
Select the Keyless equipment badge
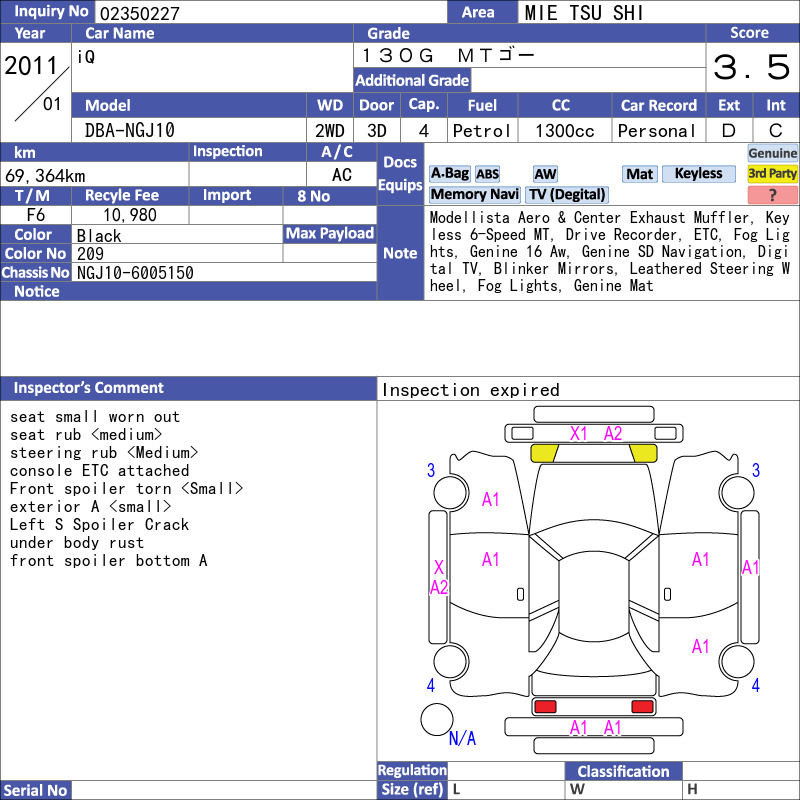(698, 173)
